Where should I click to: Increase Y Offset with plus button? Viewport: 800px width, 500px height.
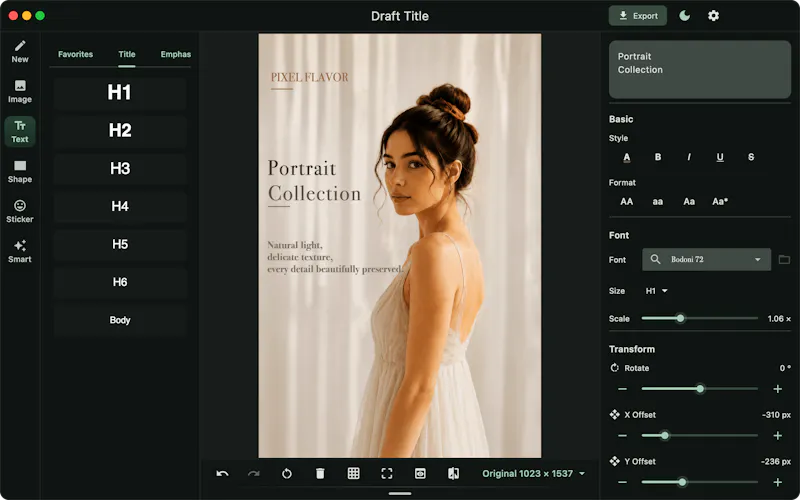[x=778, y=482]
